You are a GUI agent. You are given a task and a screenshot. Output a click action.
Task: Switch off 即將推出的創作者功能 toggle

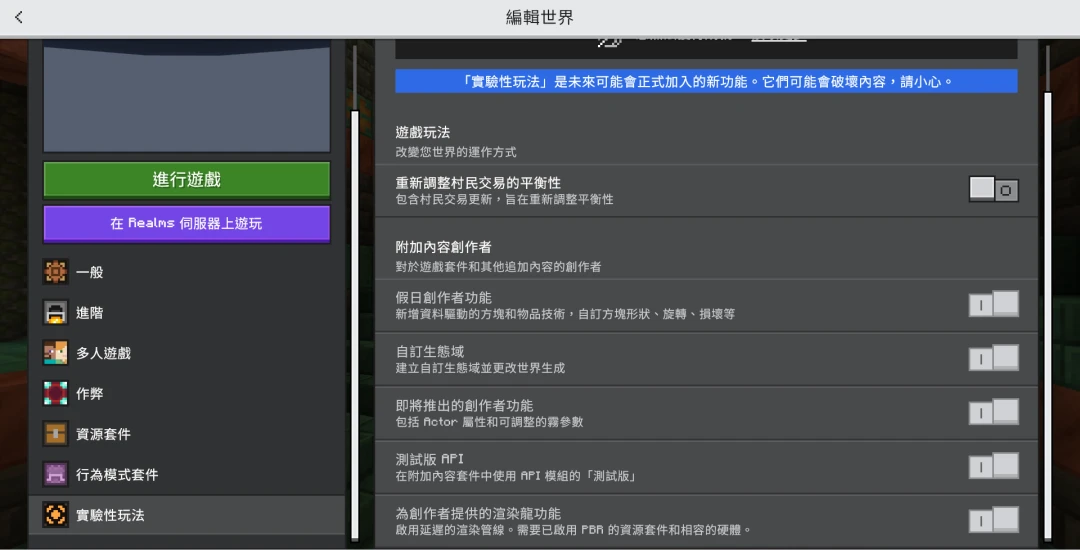click(x=993, y=413)
